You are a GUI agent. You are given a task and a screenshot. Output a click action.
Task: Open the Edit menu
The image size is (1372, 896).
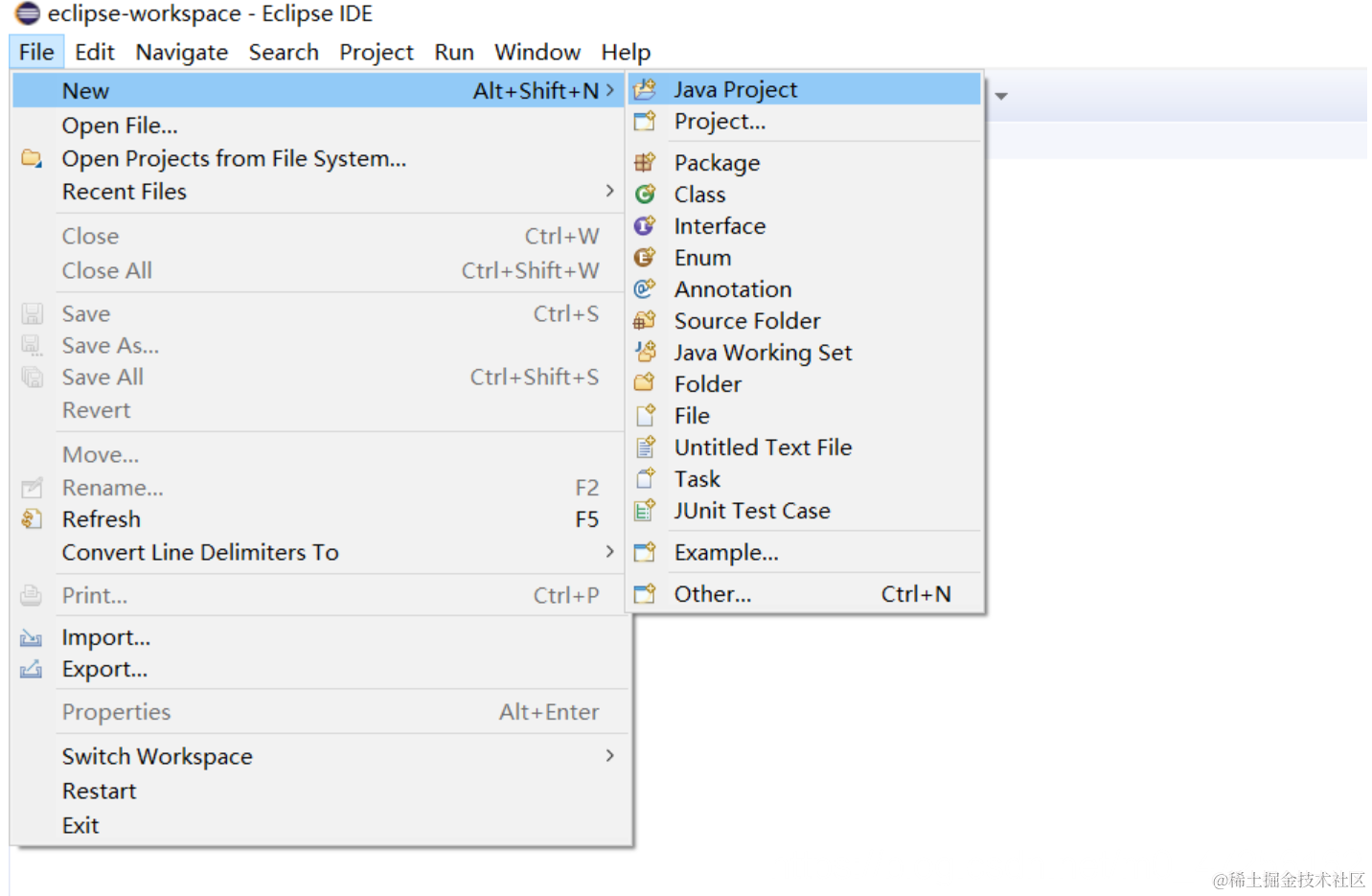tap(95, 52)
